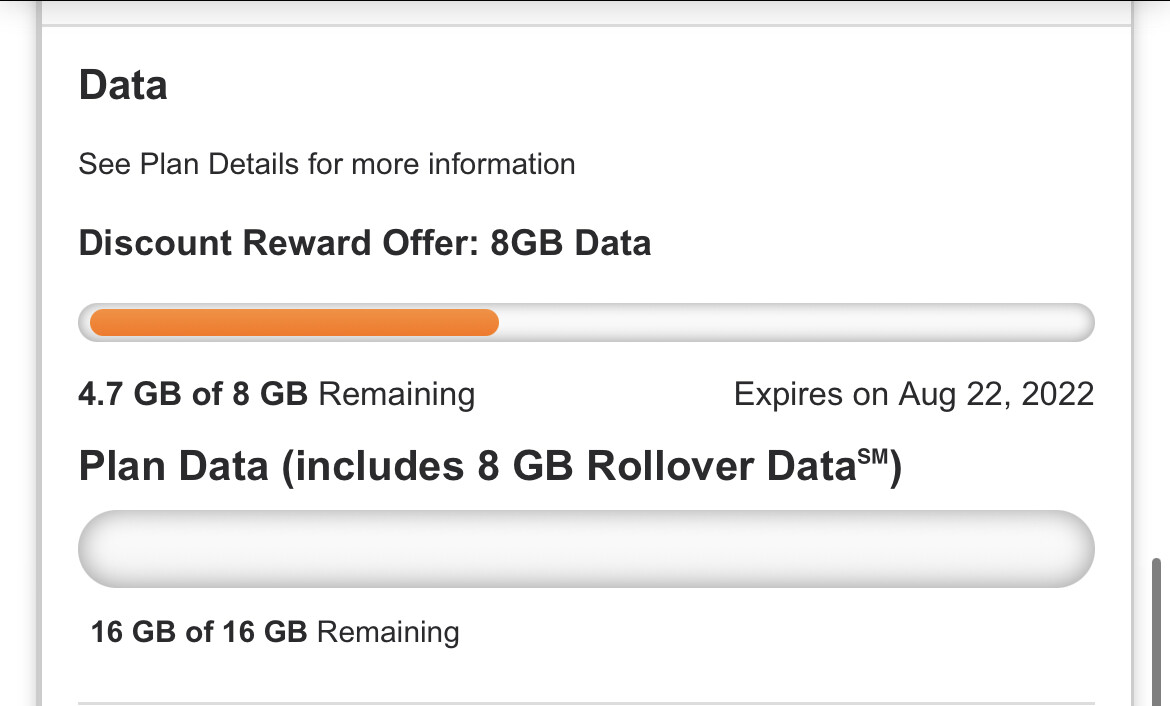Click the "Expires on" label
The image size is (1170, 706).
pos(810,394)
